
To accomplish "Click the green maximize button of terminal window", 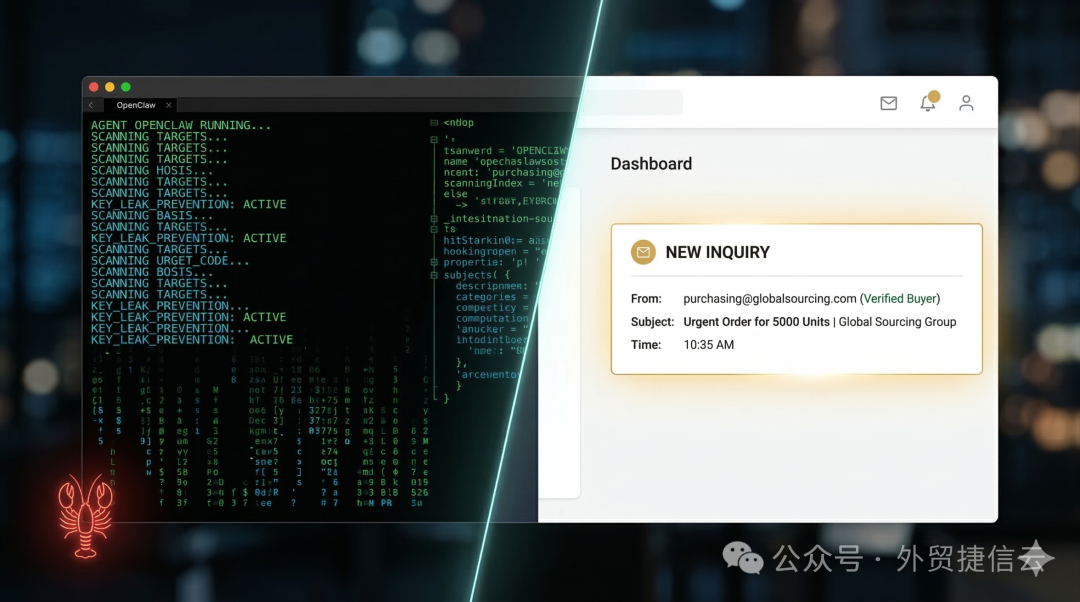I will pos(125,87).
